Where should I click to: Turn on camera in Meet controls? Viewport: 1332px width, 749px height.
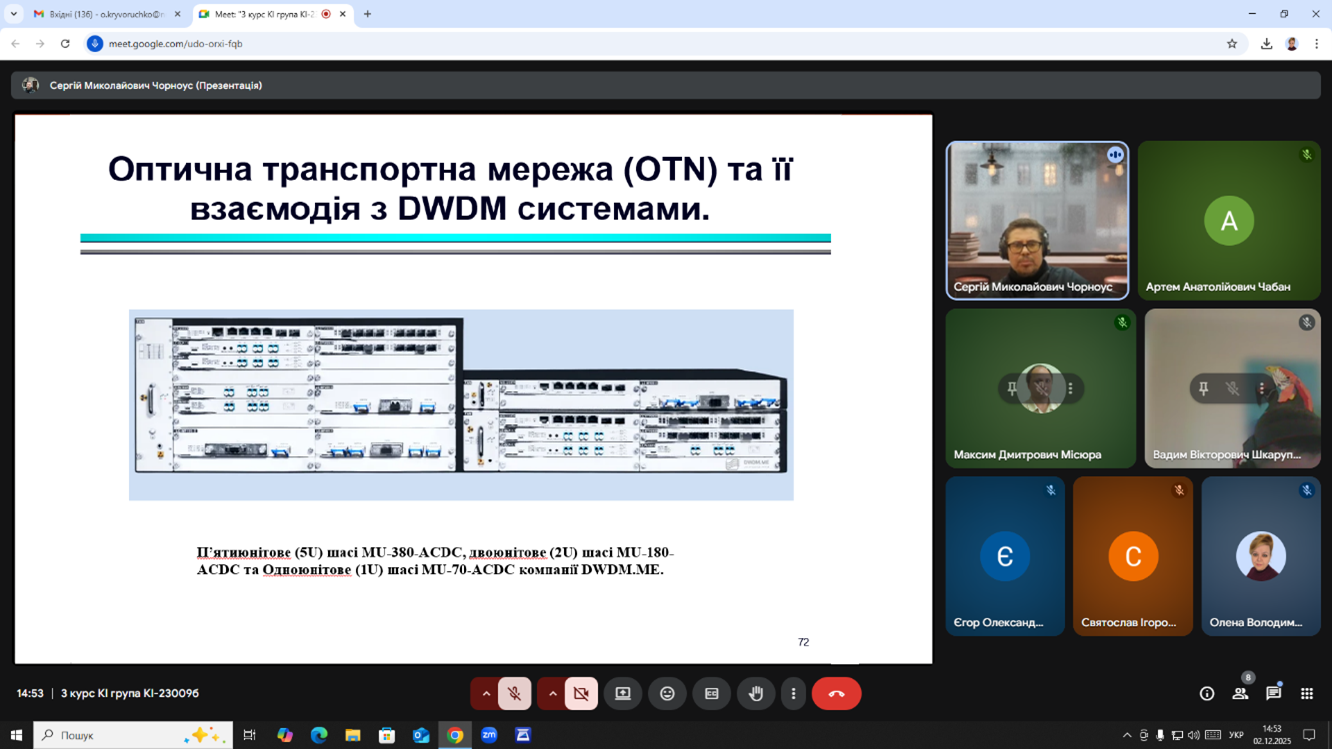(x=581, y=694)
